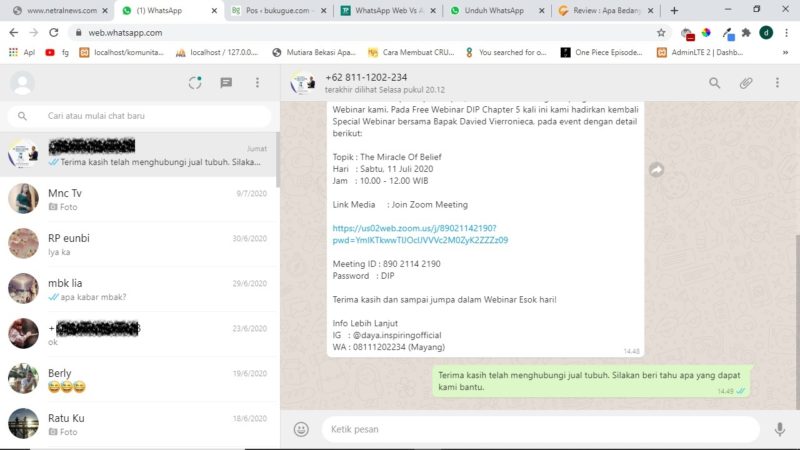Image resolution: width=800 pixels, height=450 pixels.
Task: Open Cara Membuat CRU bookmark
Action: point(411,52)
